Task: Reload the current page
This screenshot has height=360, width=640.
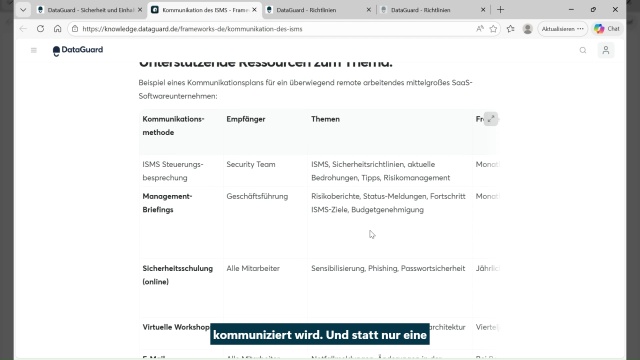Action: point(40,29)
